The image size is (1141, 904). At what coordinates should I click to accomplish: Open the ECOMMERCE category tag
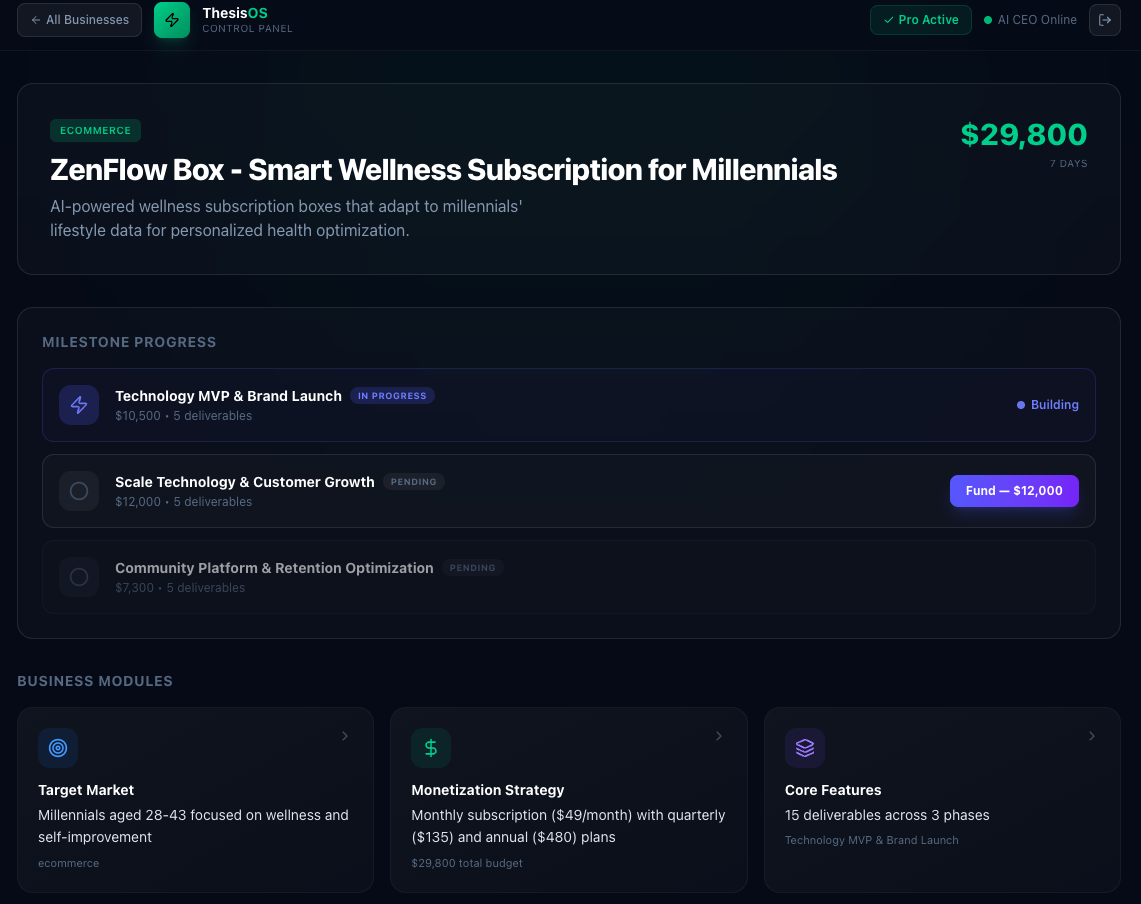[x=95, y=130]
